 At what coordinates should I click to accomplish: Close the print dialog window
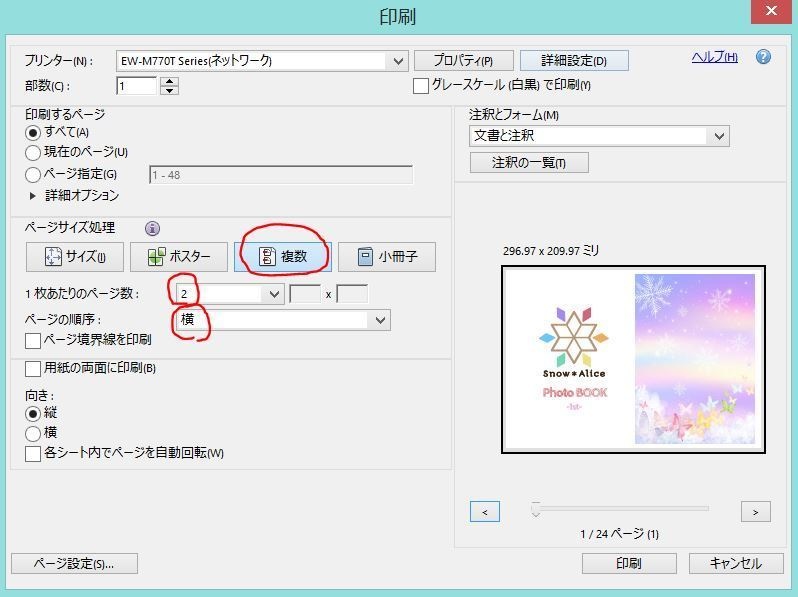(772, 11)
